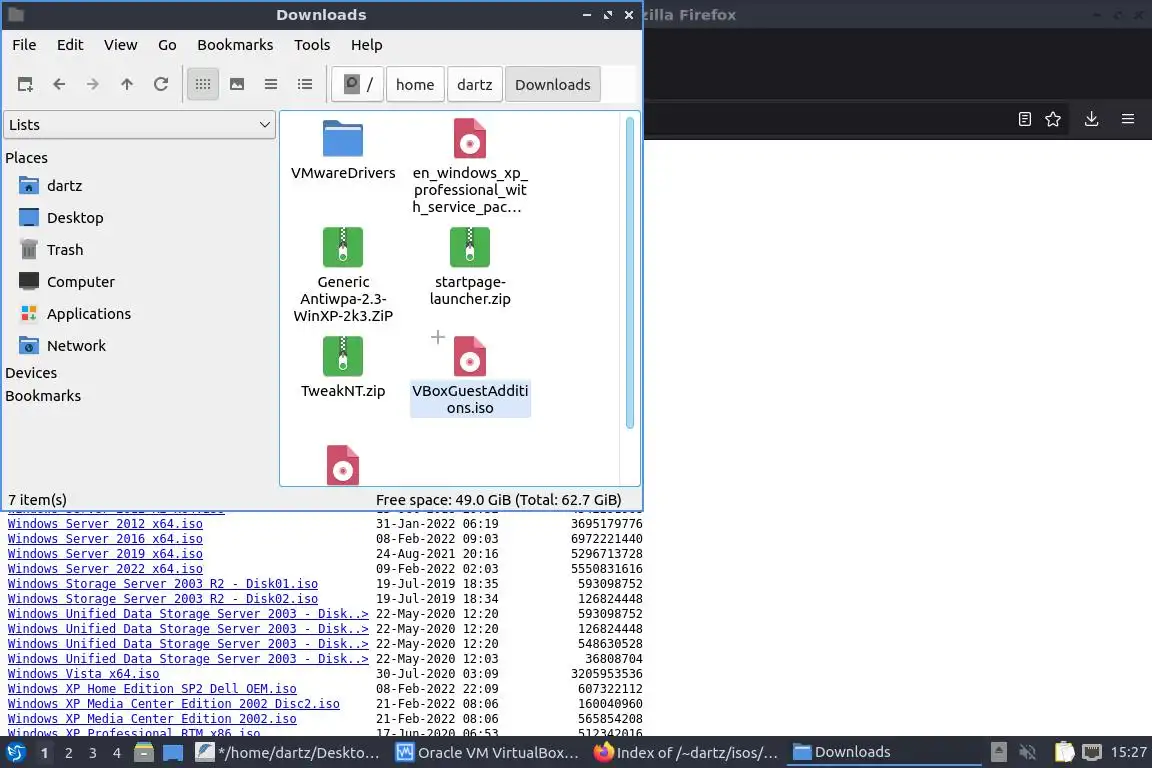
Task: Open the Go menu
Action: click(x=168, y=45)
